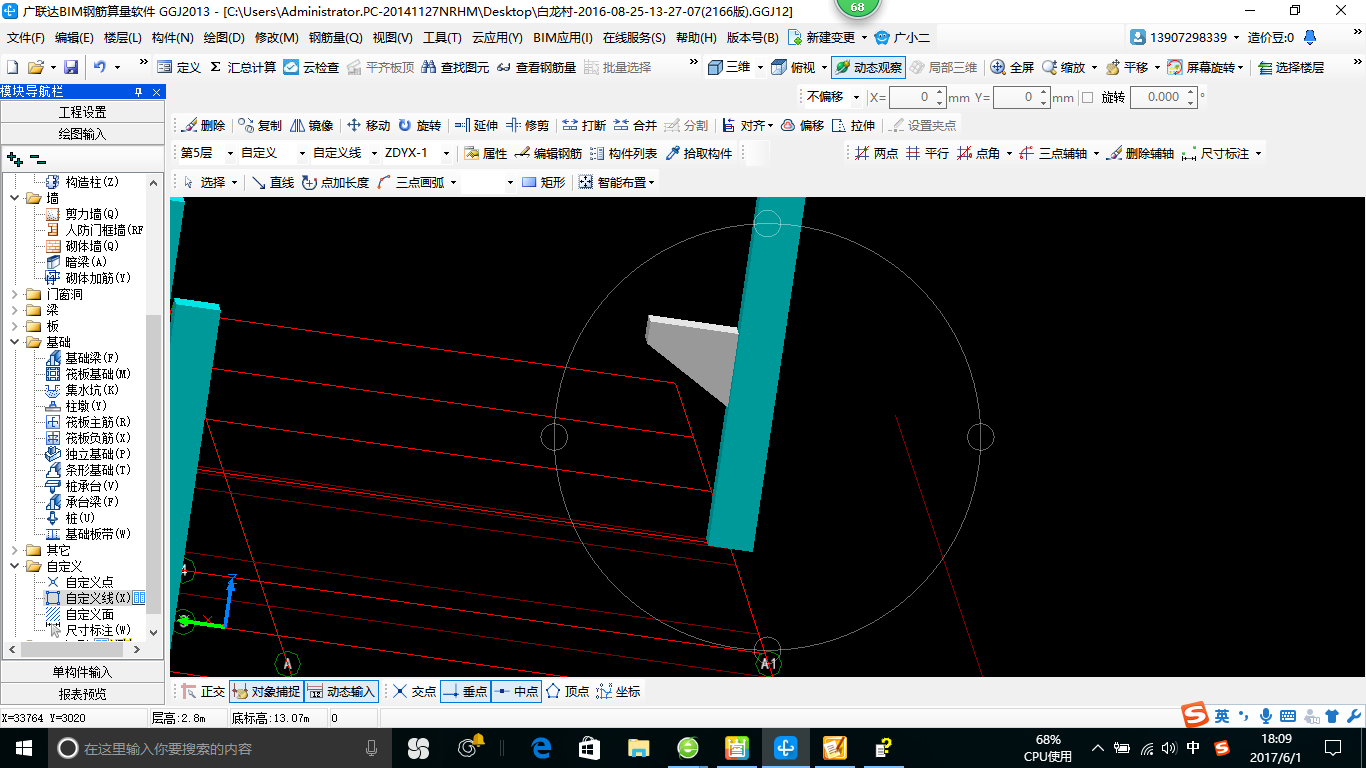The height and width of the screenshot is (768, 1366).
Task: Toggle 动态观察 dynamic observe mode
Action: click(868, 67)
